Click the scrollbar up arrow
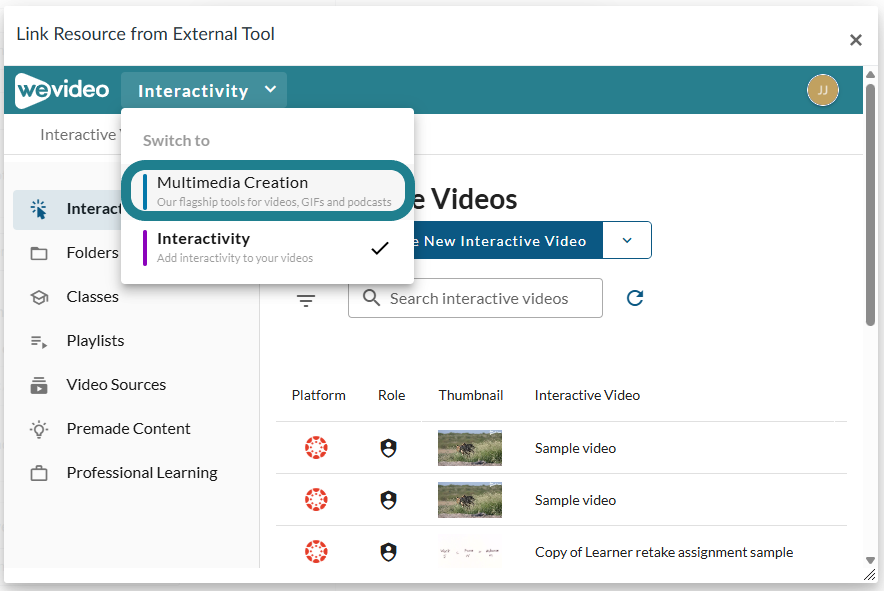Viewport: 884px width, 591px height. pos(870,75)
